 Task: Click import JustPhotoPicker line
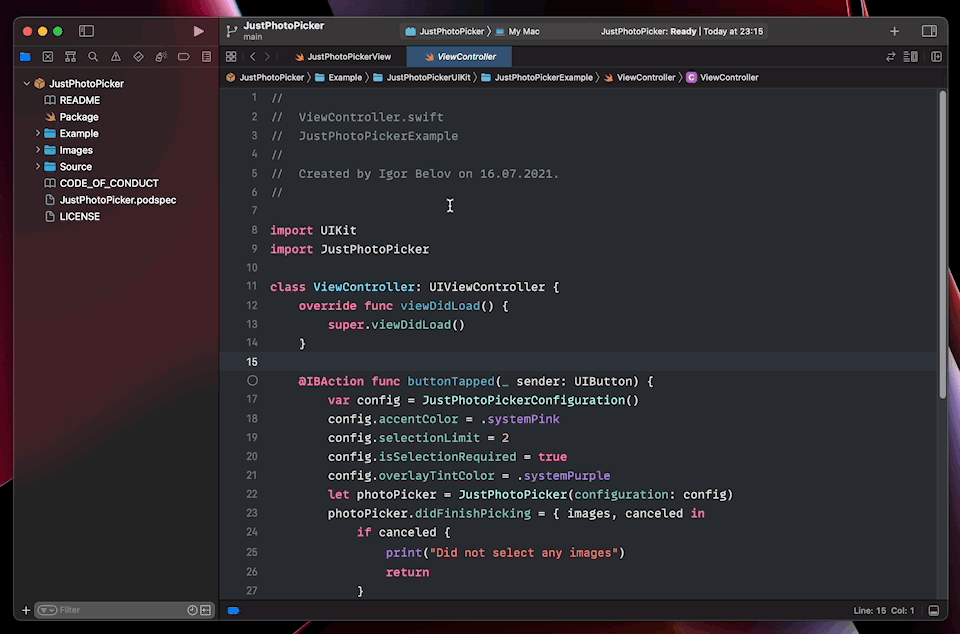(350, 249)
